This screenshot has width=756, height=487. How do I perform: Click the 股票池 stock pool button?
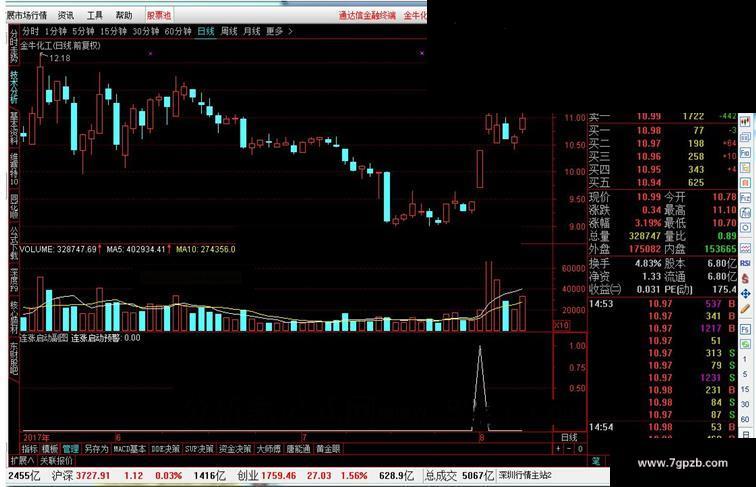click(159, 15)
